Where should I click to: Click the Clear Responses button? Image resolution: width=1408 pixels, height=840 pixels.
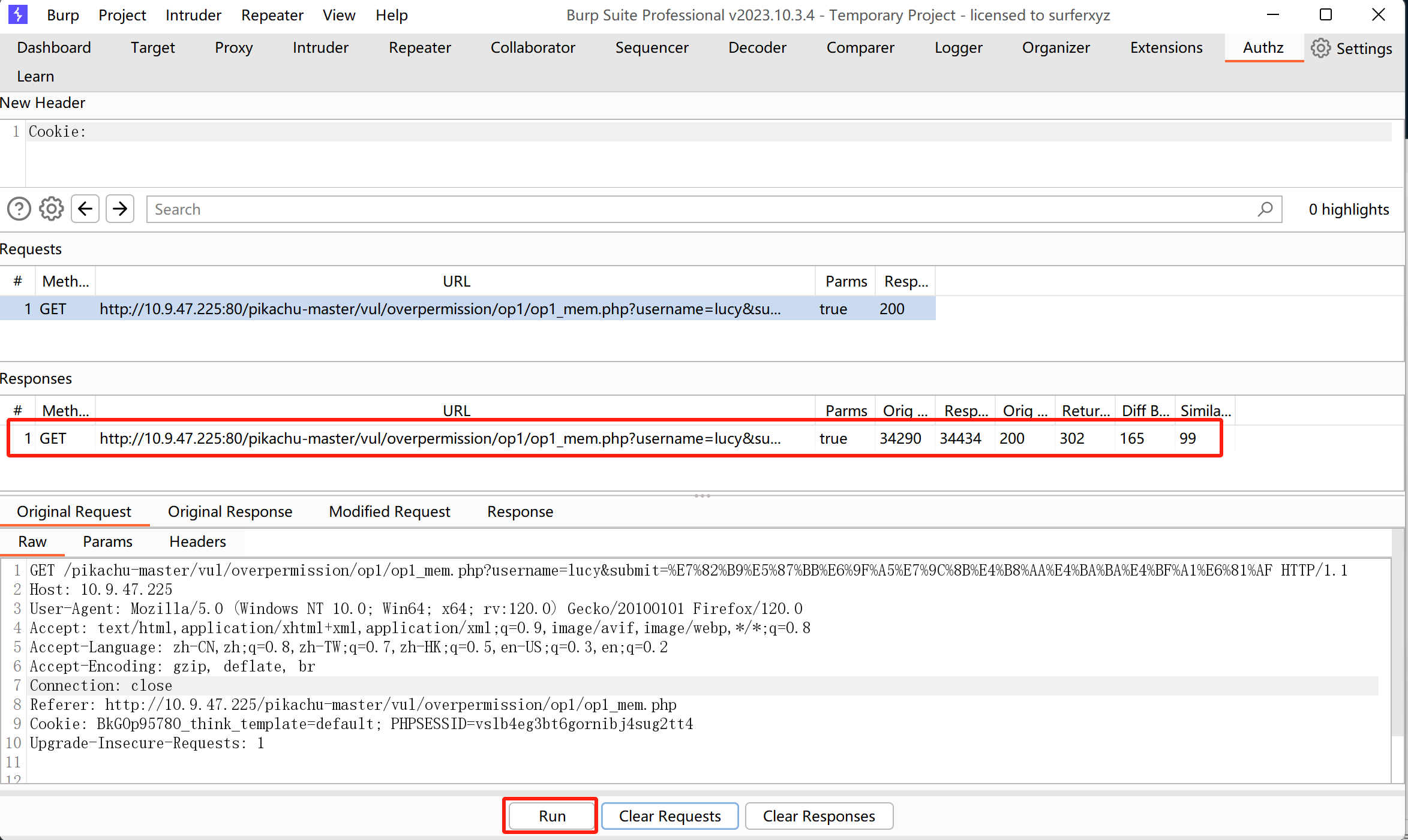[x=819, y=816]
